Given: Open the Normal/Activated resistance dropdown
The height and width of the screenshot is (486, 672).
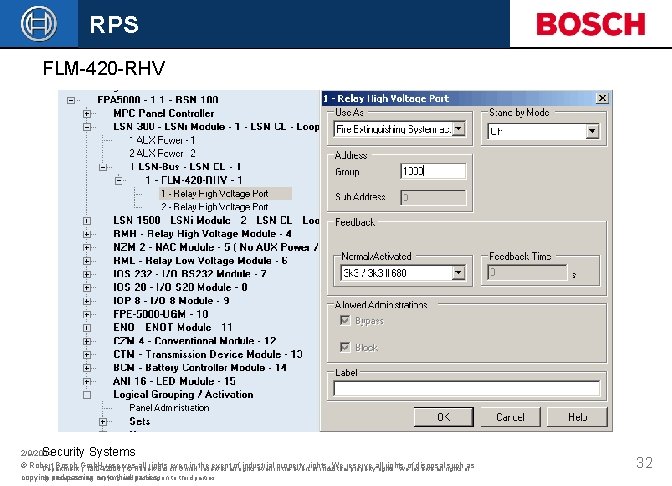Looking at the screenshot, I should coord(458,273).
